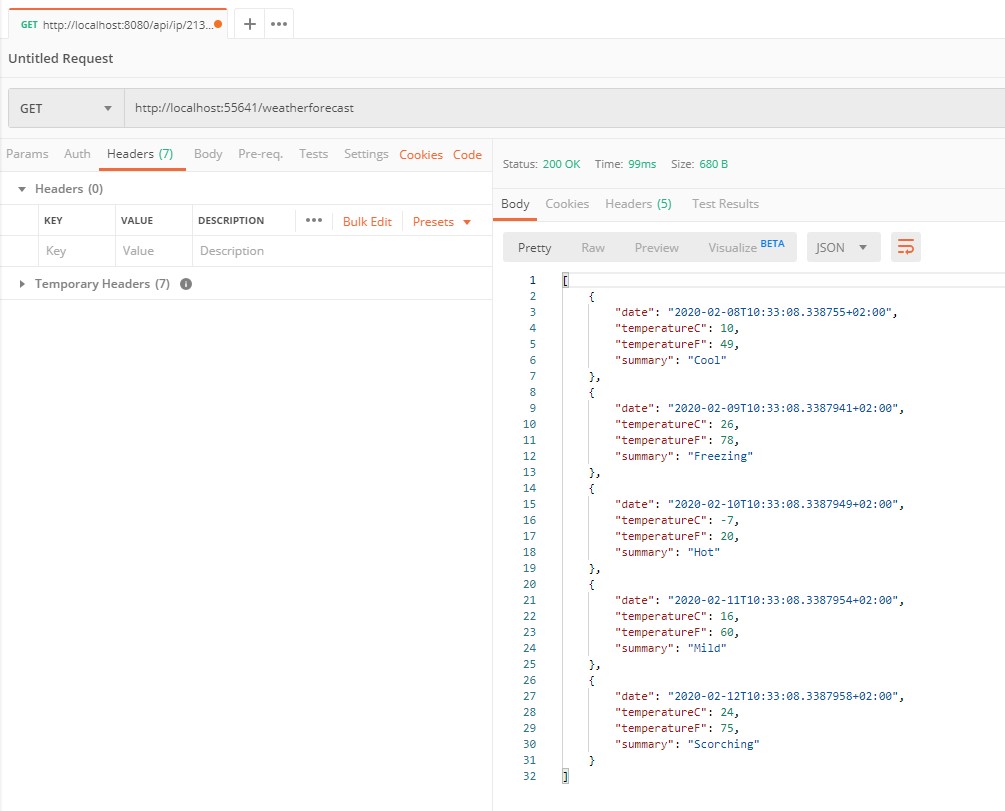This screenshot has height=811, width=1005.
Task: Select the Visualize BETA view
Action: (746, 247)
